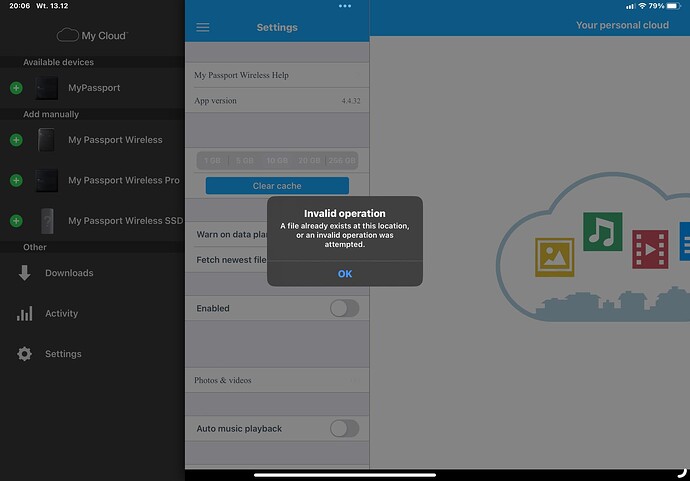Tap the 20:06 clock in status bar
The image size is (690, 481).
(x=20, y=6)
